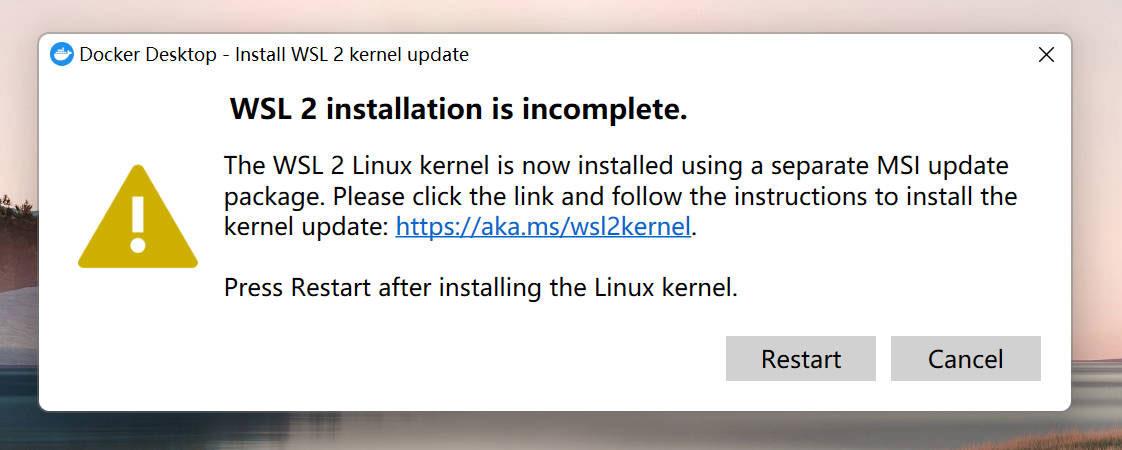Click blank dialog area below the warning icon

point(137,340)
